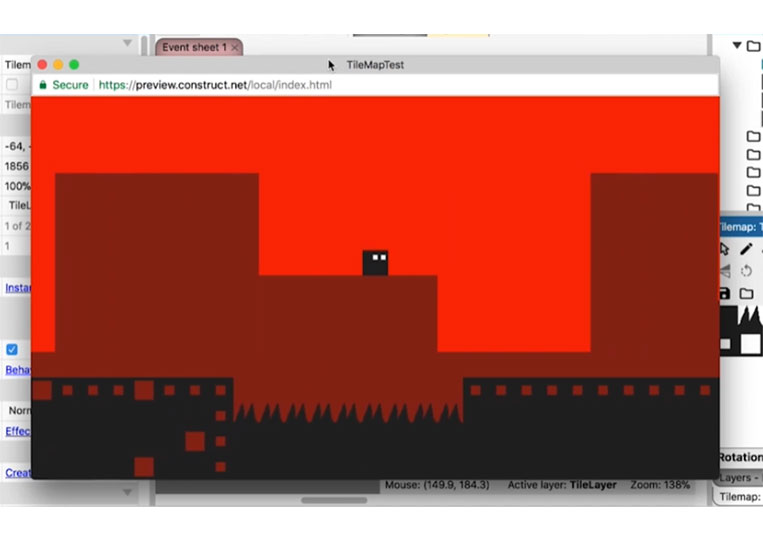This screenshot has width=763, height=541.
Task: Click the Create link in properties panel
Action: (x=18, y=472)
